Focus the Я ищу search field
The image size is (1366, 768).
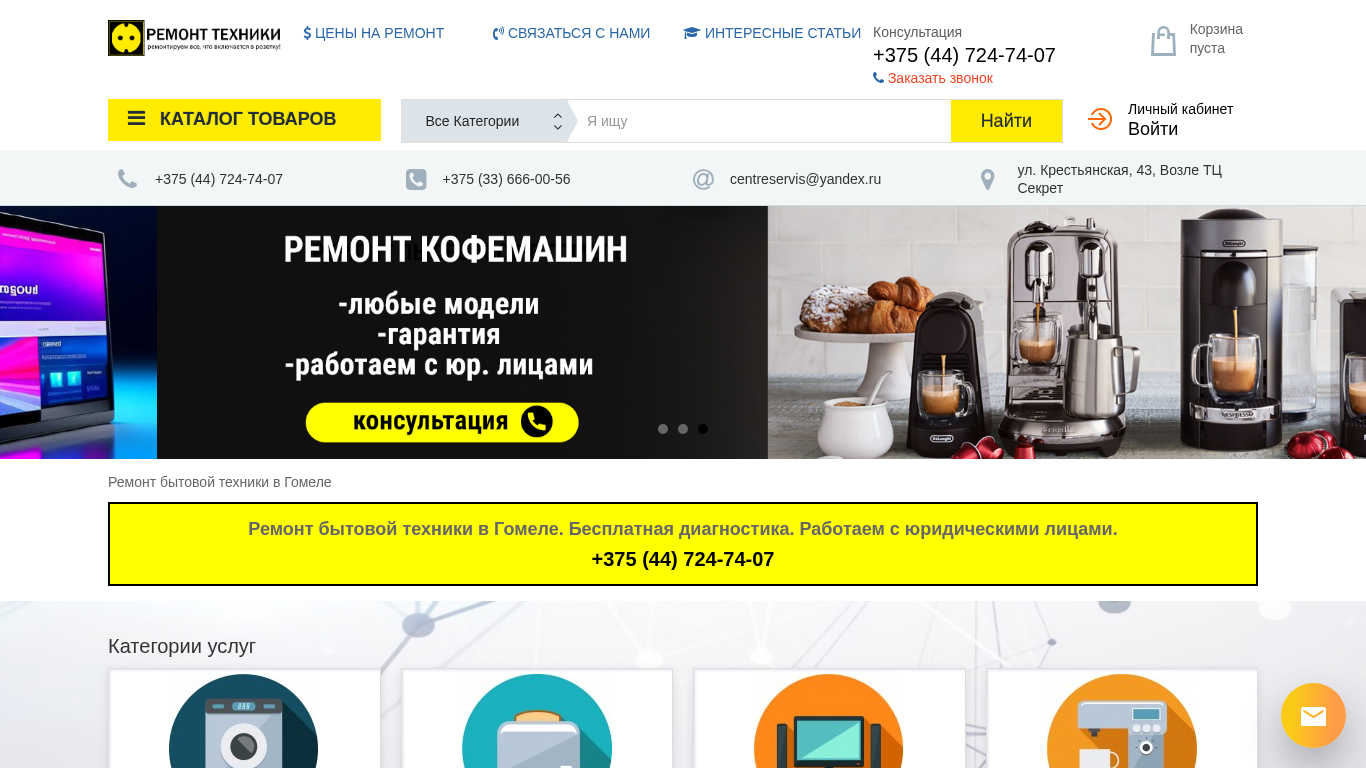point(763,121)
